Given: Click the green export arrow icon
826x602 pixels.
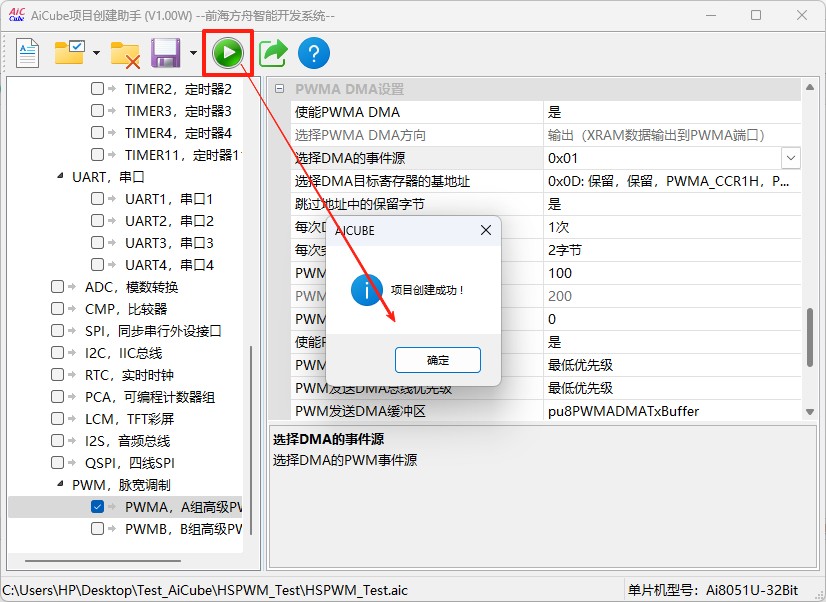Looking at the screenshot, I should click(273, 53).
